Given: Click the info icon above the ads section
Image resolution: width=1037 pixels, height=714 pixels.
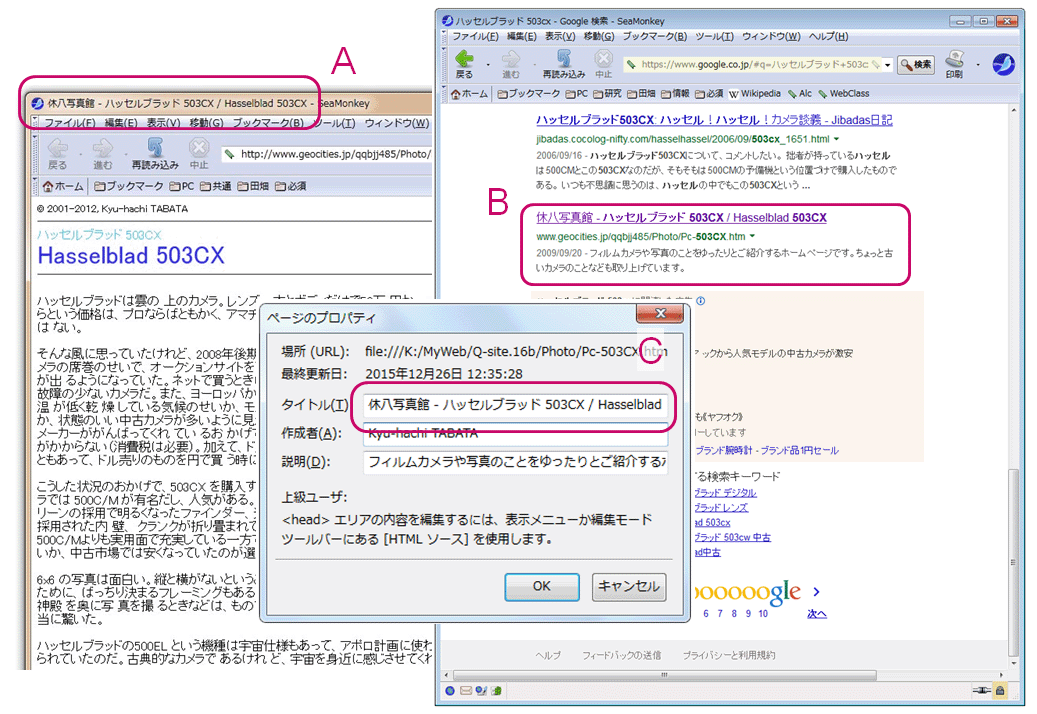Looking at the screenshot, I should pos(700,301).
